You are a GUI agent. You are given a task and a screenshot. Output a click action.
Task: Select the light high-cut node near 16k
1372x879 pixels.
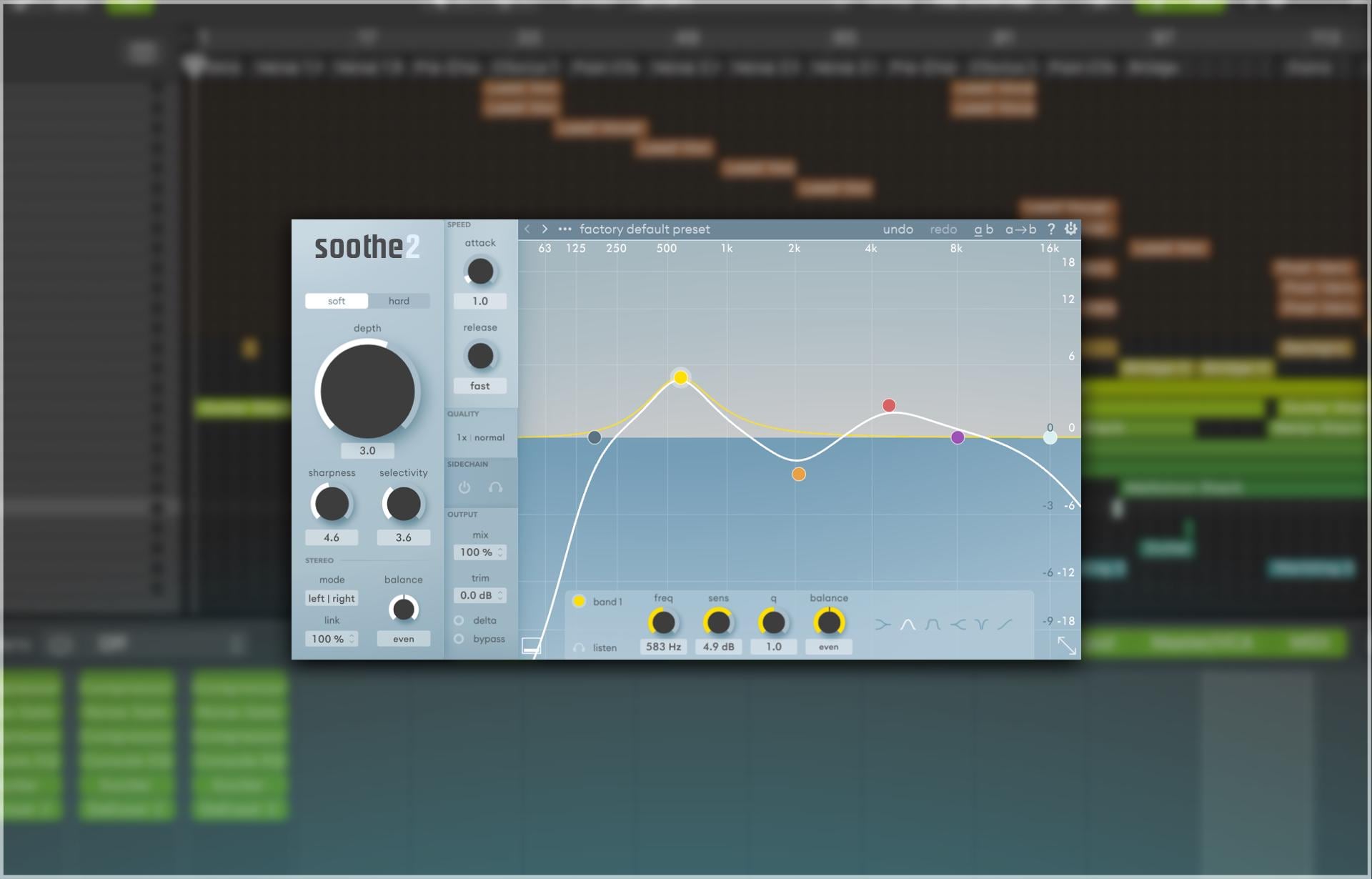tap(1050, 437)
